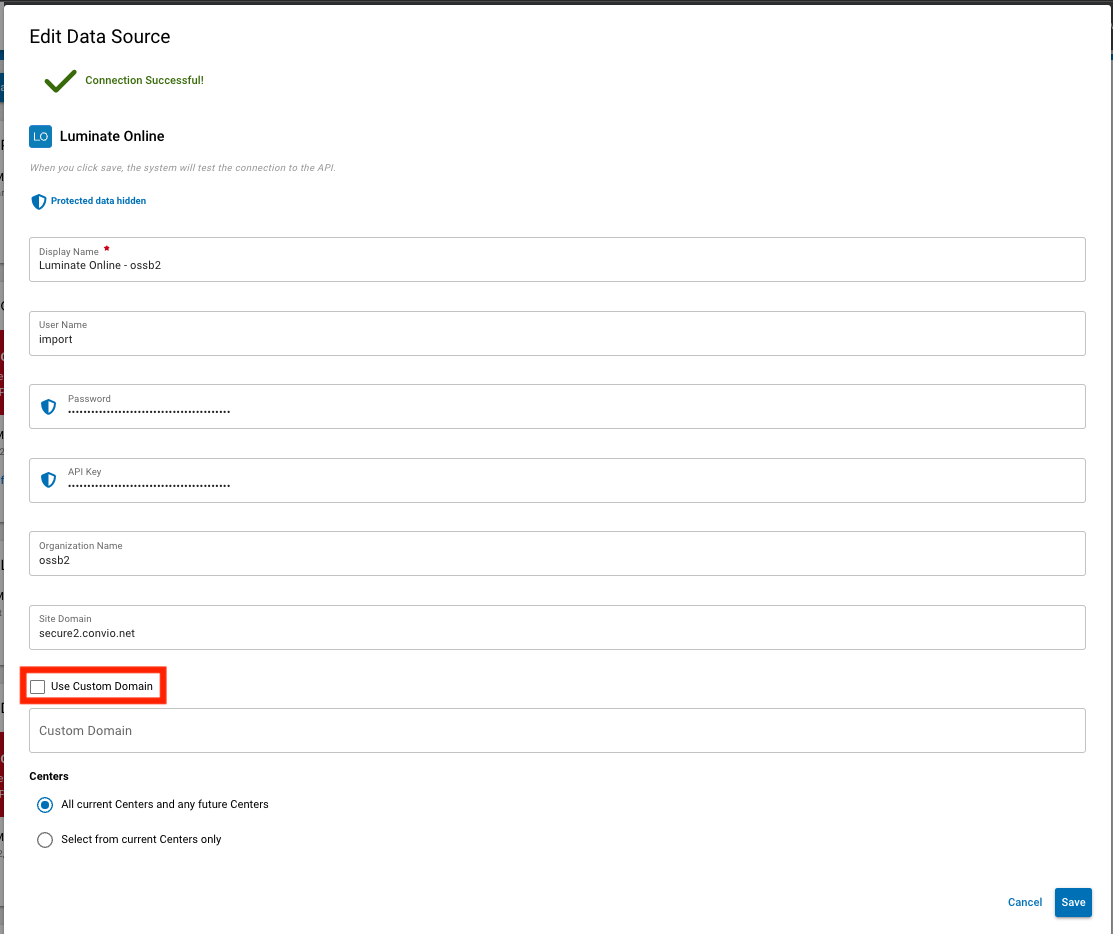Click the LO Luminate Online logo icon
Screen dimensions: 1113x934
click(x=40, y=136)
